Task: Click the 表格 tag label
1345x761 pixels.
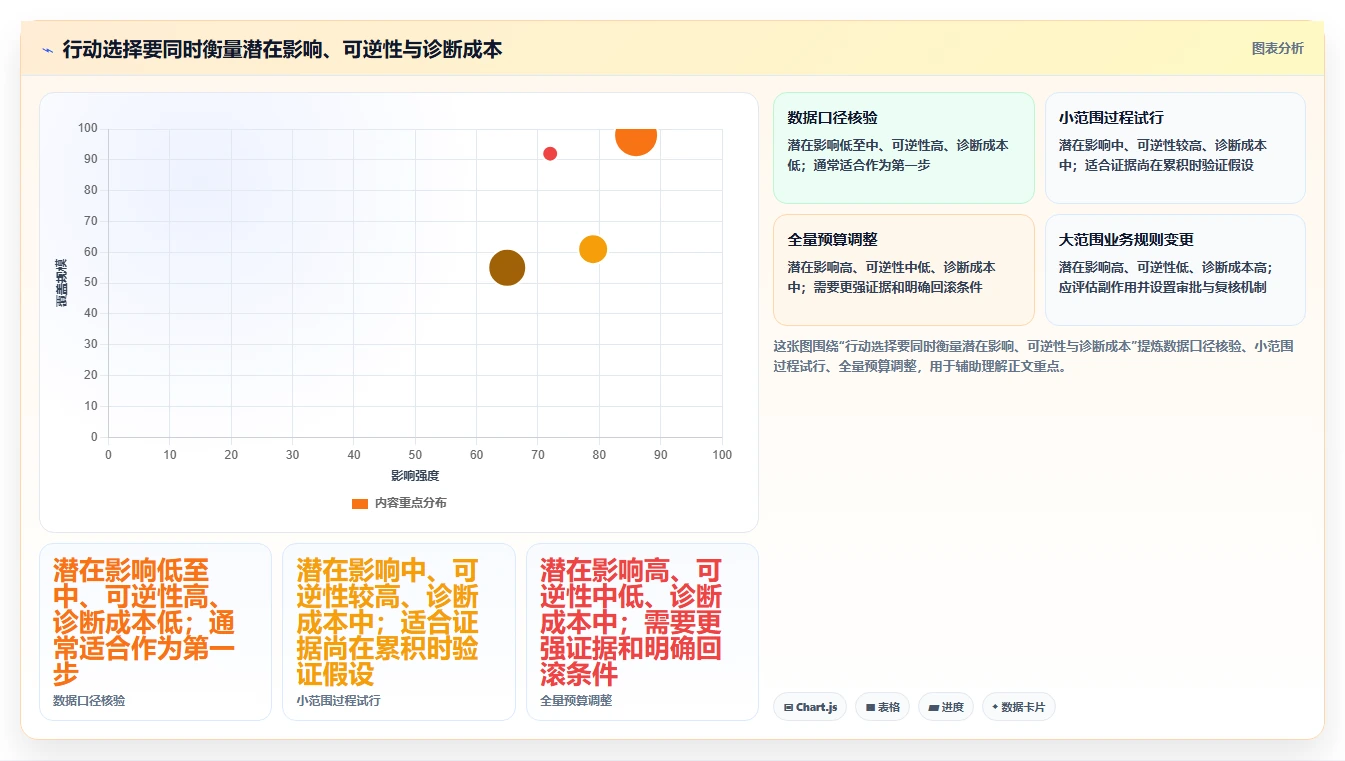Action: 889,707
